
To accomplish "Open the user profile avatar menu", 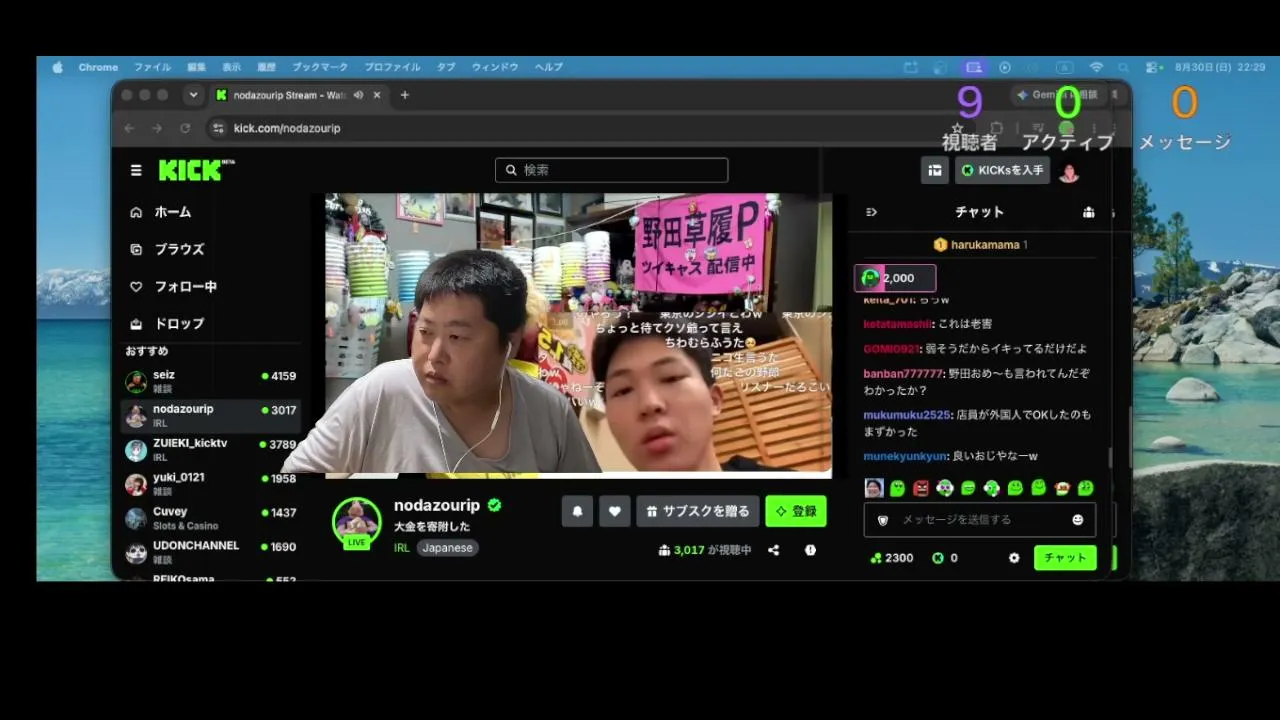I will point(1069,172).
